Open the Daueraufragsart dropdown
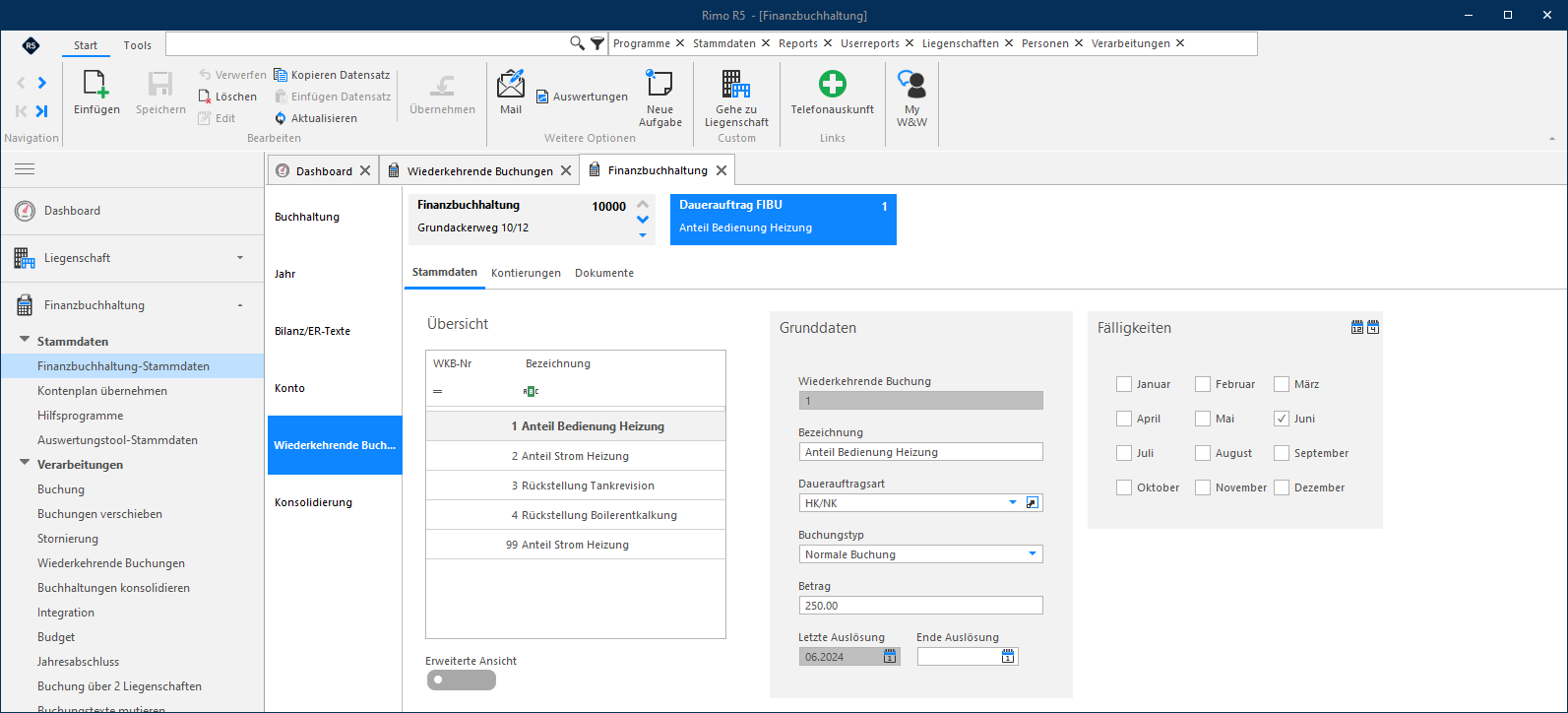This screenshot has width=1568, height=713. coord(1013,502)
